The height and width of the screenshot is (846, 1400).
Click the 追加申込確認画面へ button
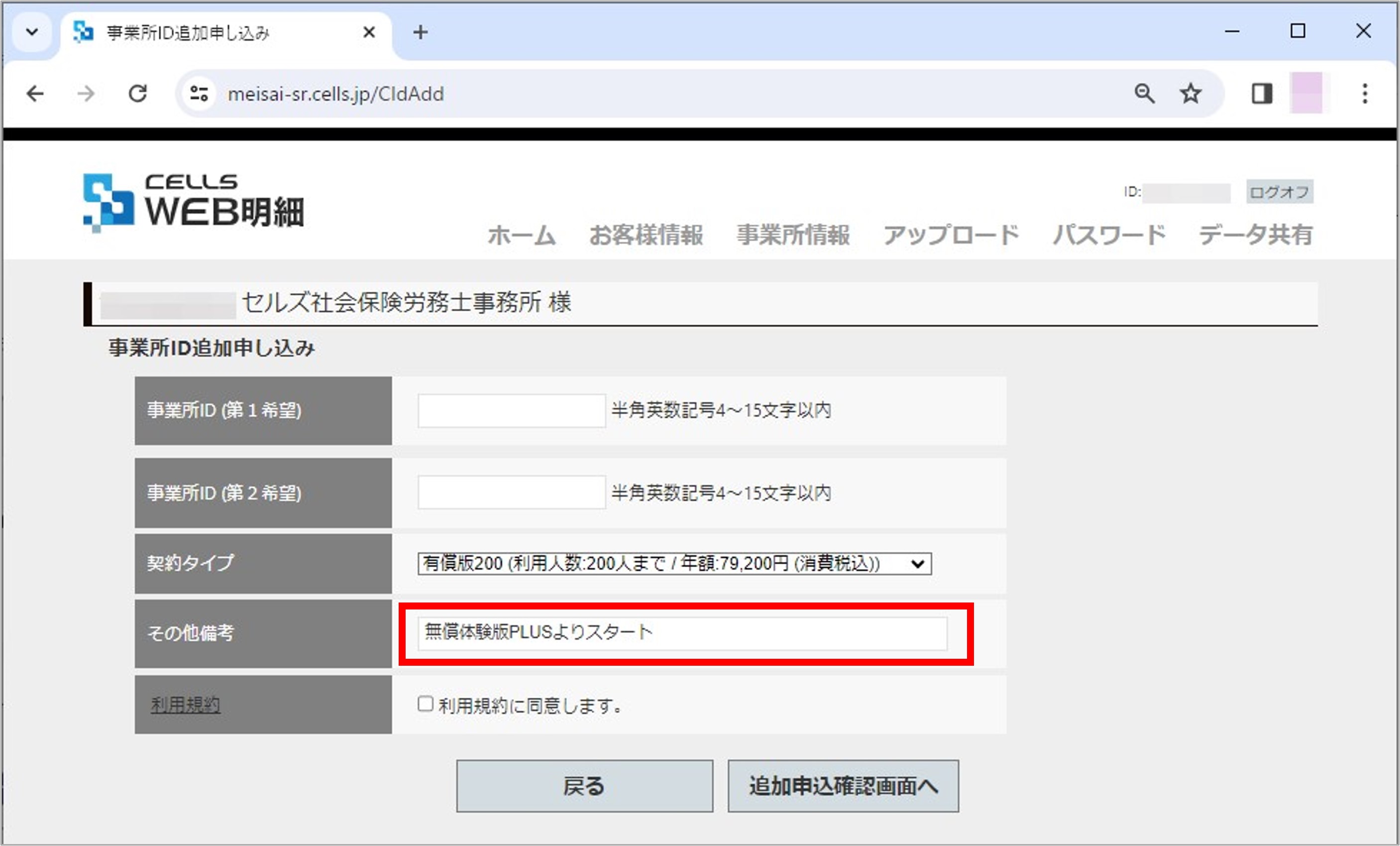[x=843, y=786]
